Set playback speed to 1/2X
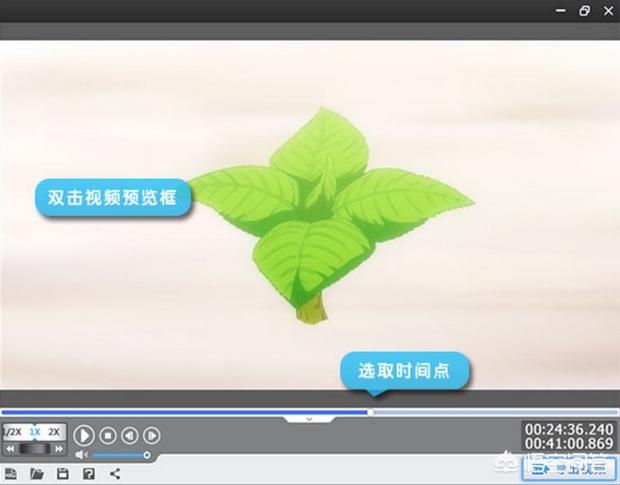 pyautogui.click(x=12, y=432)
